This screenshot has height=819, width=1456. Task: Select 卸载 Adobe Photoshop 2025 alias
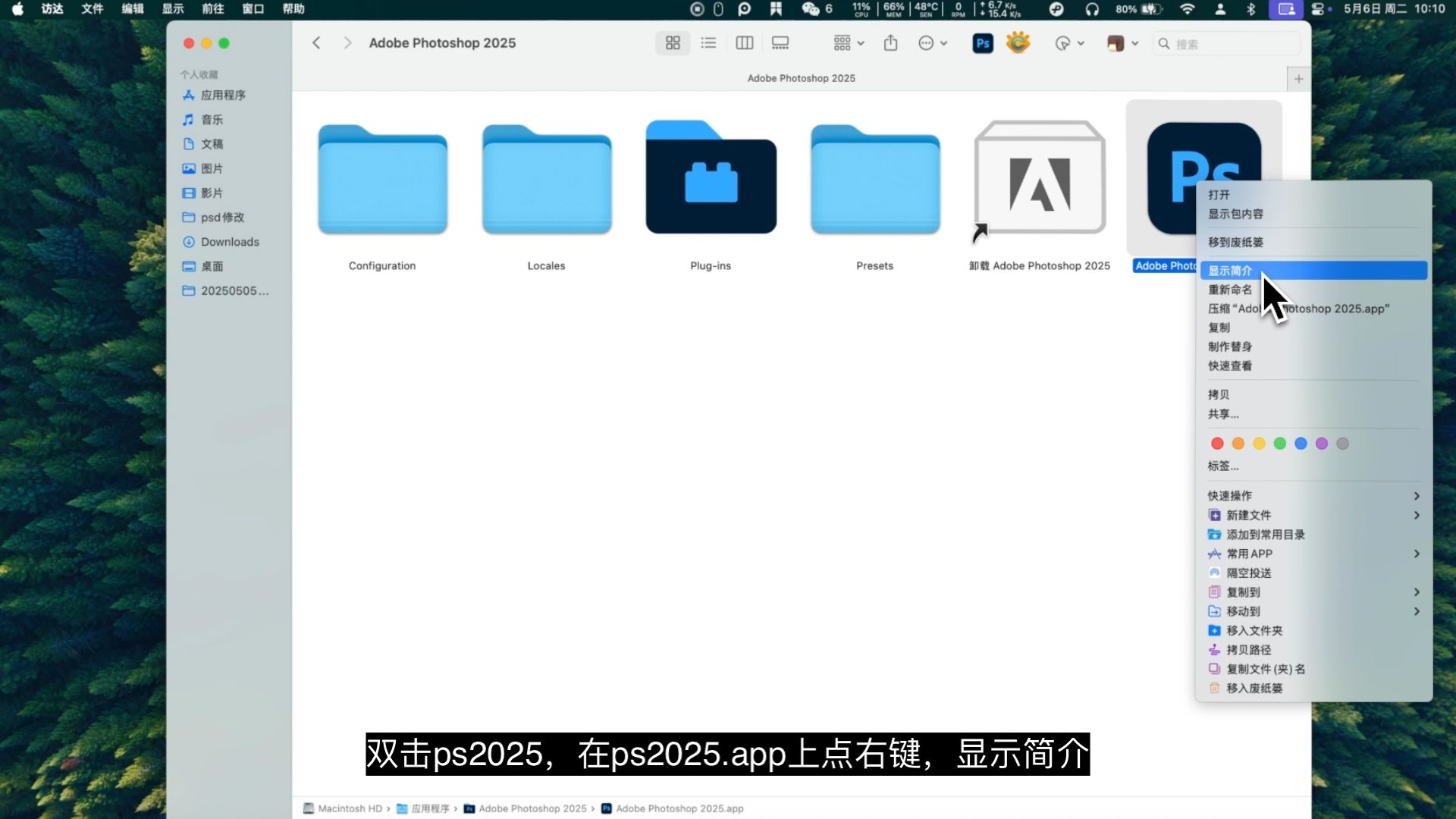[1040, 180]
